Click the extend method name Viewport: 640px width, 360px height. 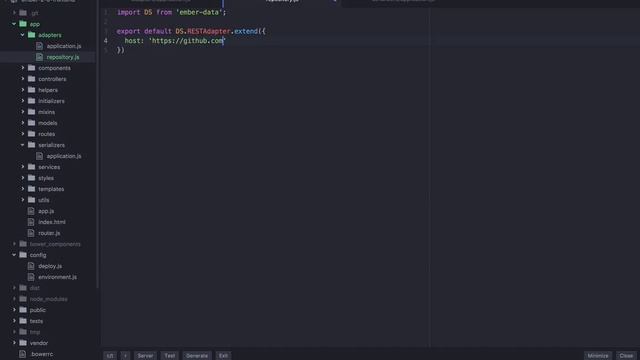click(x=246, y=31)
